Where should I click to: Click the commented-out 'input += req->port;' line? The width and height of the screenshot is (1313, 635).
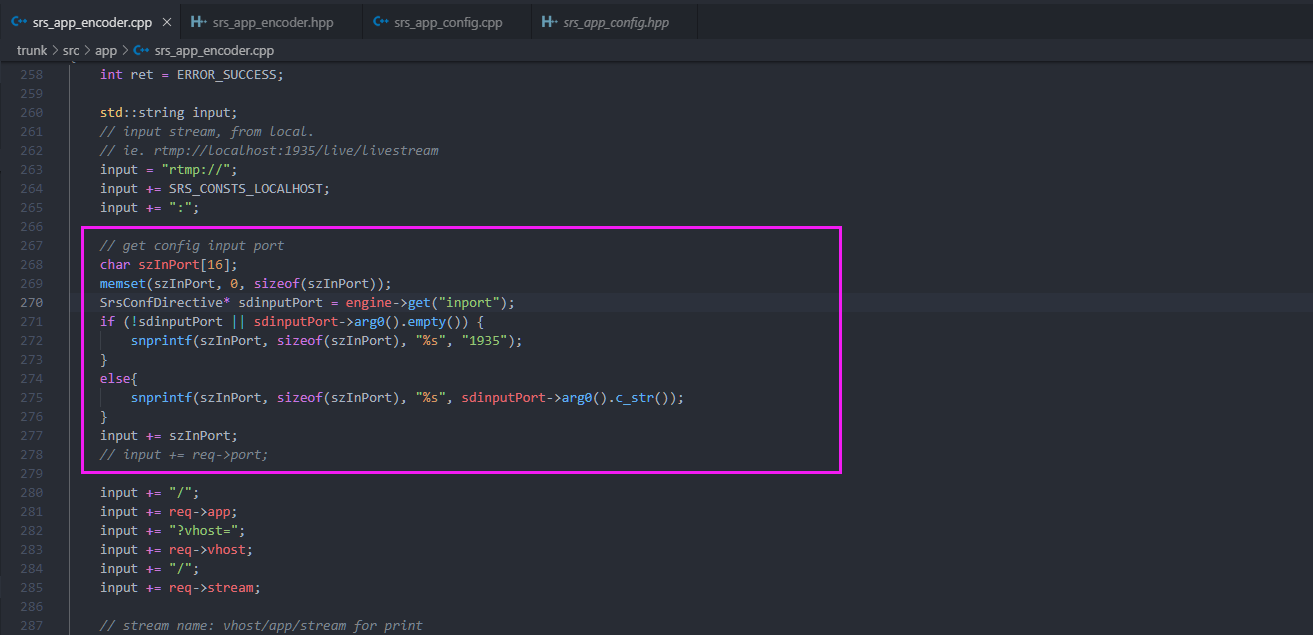[x=184, y=455]
